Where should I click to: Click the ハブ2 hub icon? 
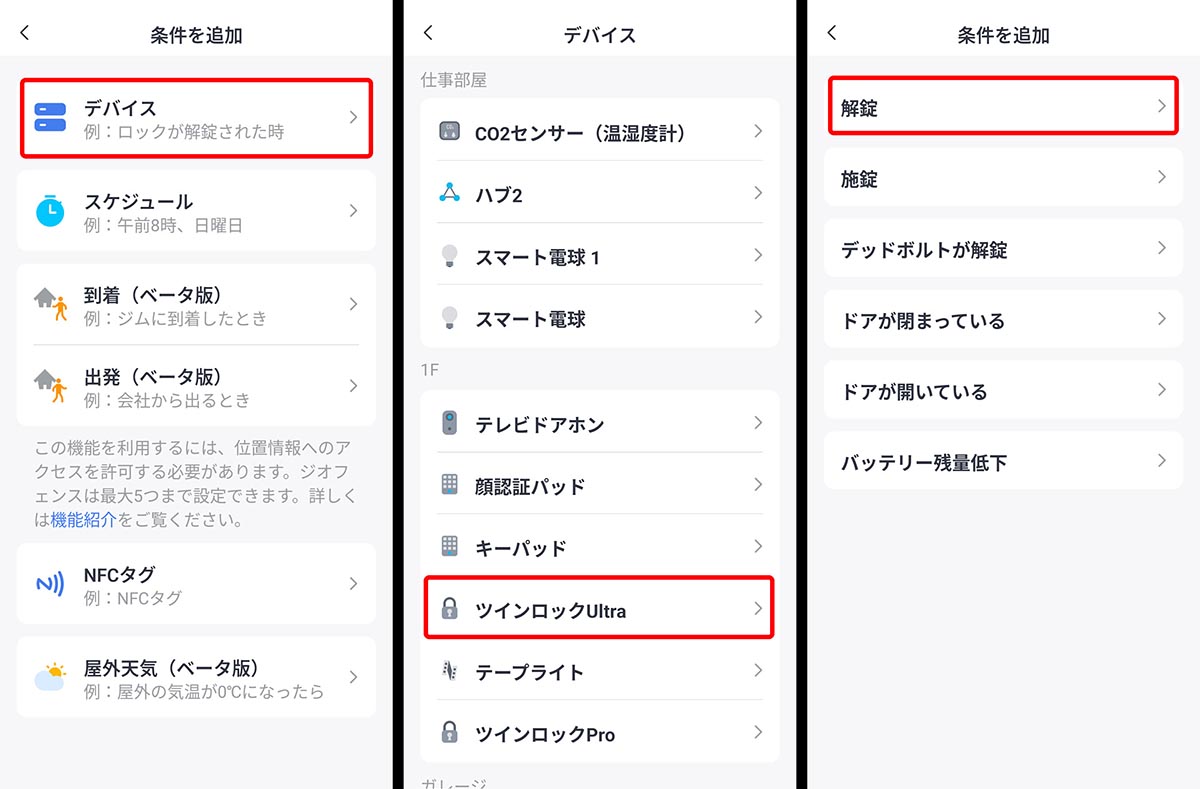[450, 193]
